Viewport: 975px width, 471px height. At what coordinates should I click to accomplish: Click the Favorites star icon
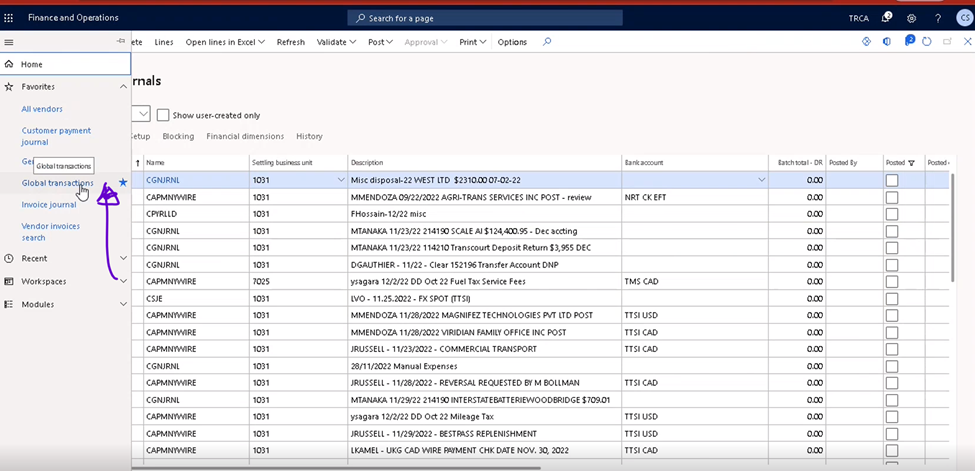coord(9,86)
